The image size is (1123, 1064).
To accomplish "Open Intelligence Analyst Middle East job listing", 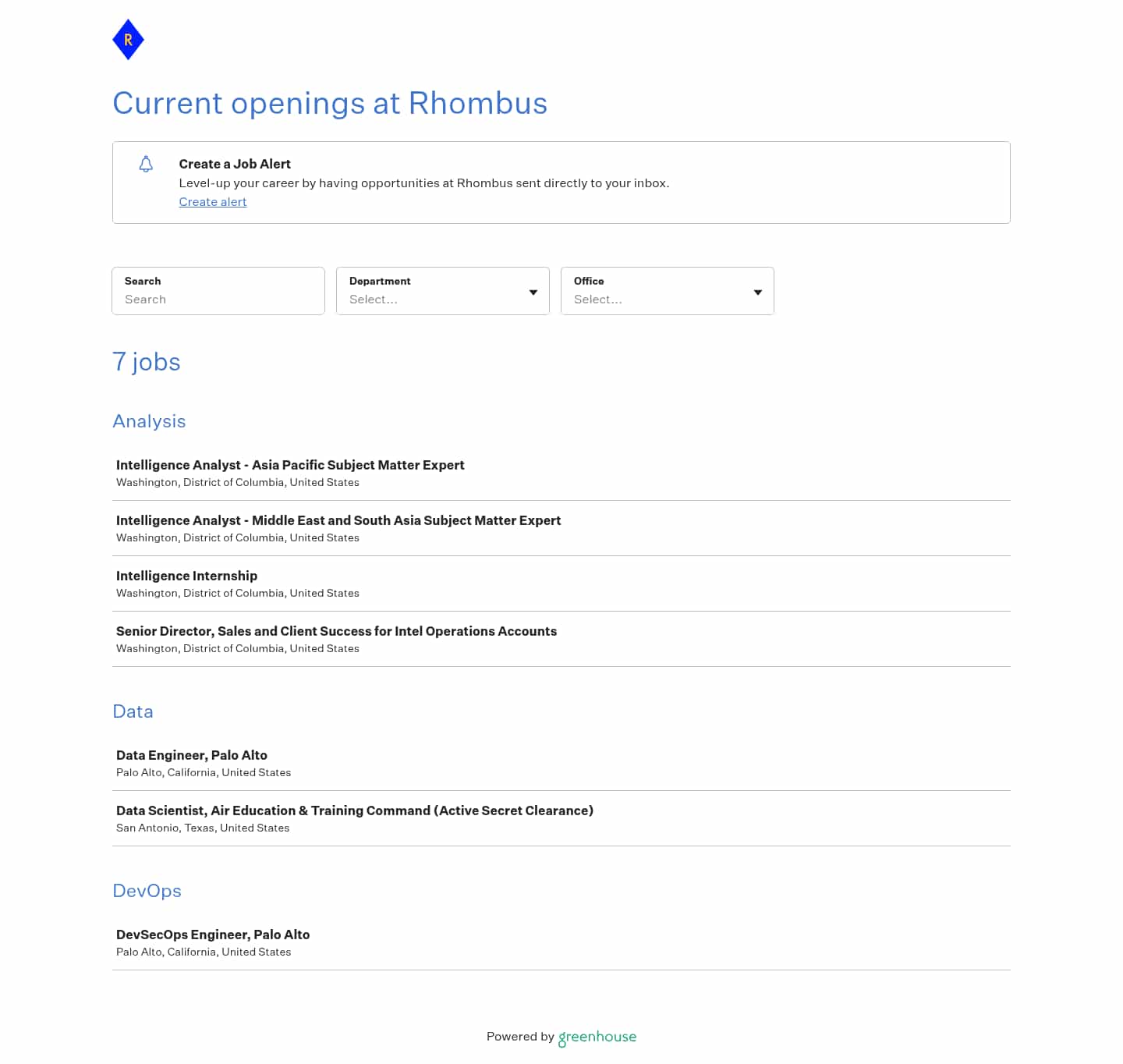I will click(x=338, y=520).
